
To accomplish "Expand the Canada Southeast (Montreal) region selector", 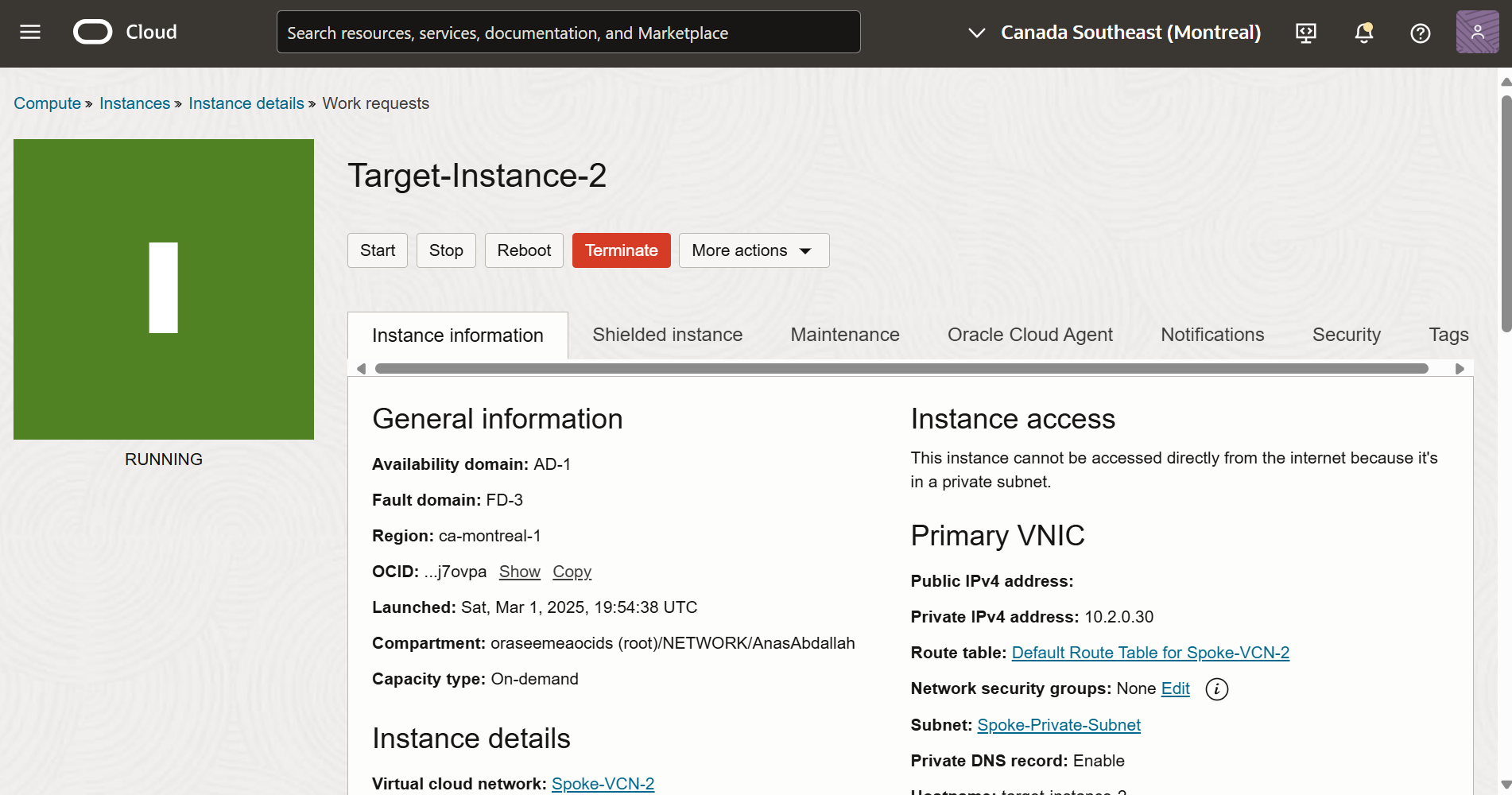I will coord(1115,33).
